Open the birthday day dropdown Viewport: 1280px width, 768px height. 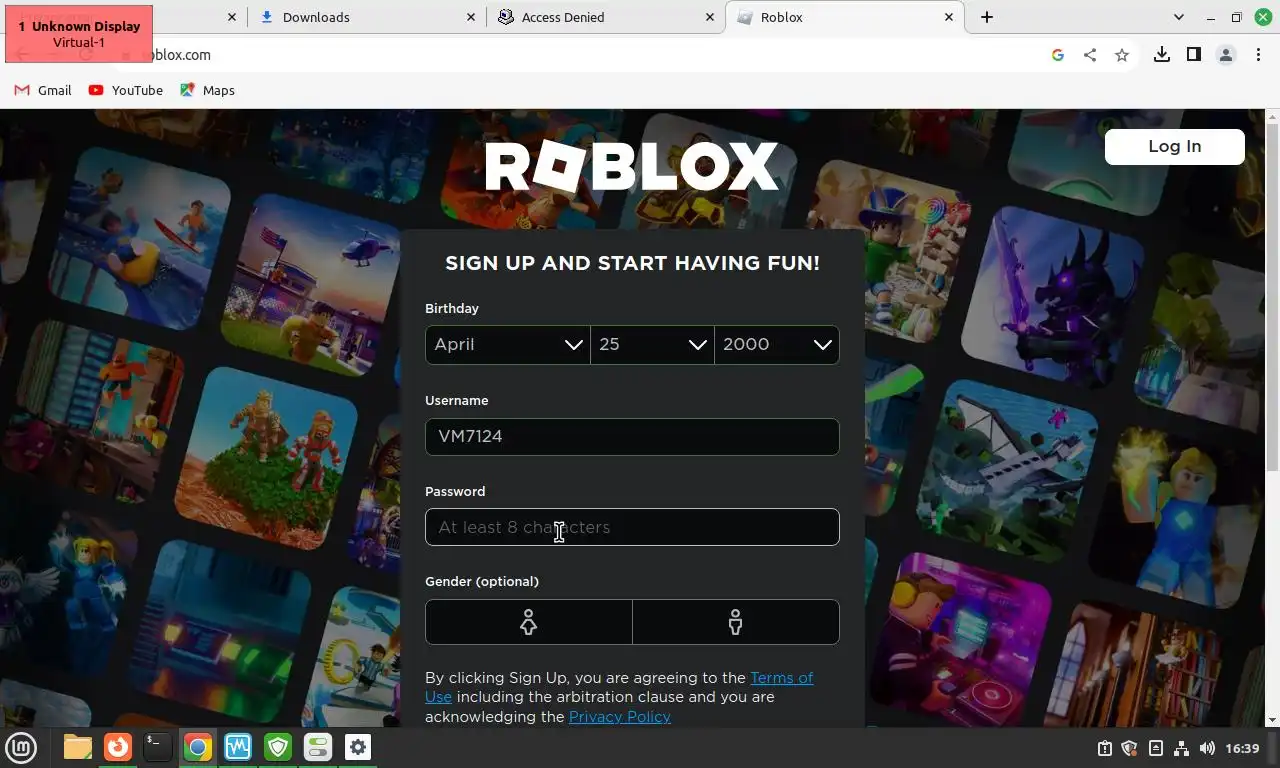652,344
